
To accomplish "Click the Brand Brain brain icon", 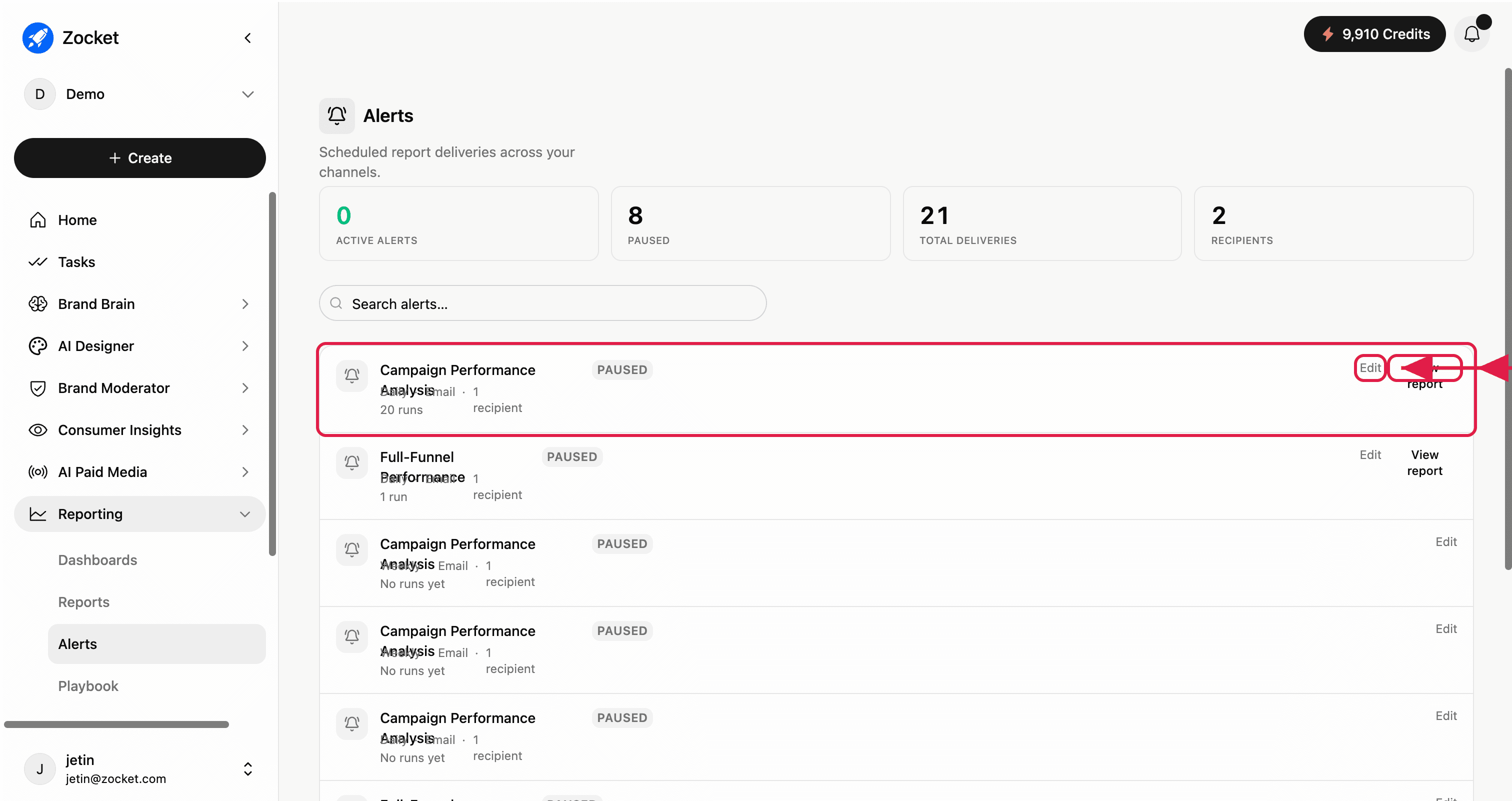I will point(38,304).
